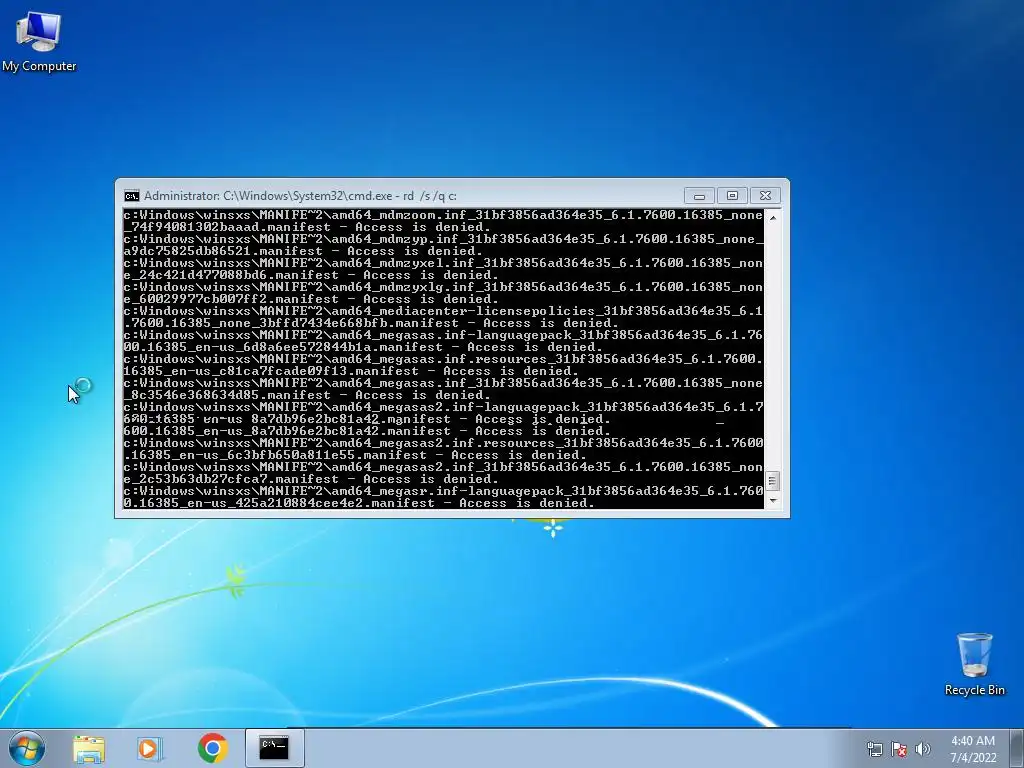Click the amd64_mdmzyxel.inf manifest line
Screen dimensions: 1024x768
click(x=443, y=263)
